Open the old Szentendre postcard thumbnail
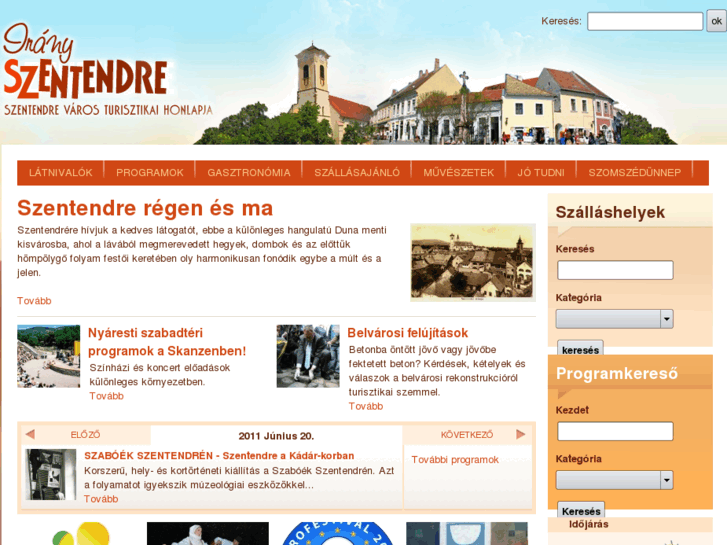The image size is (727, 545). point(473,263)
